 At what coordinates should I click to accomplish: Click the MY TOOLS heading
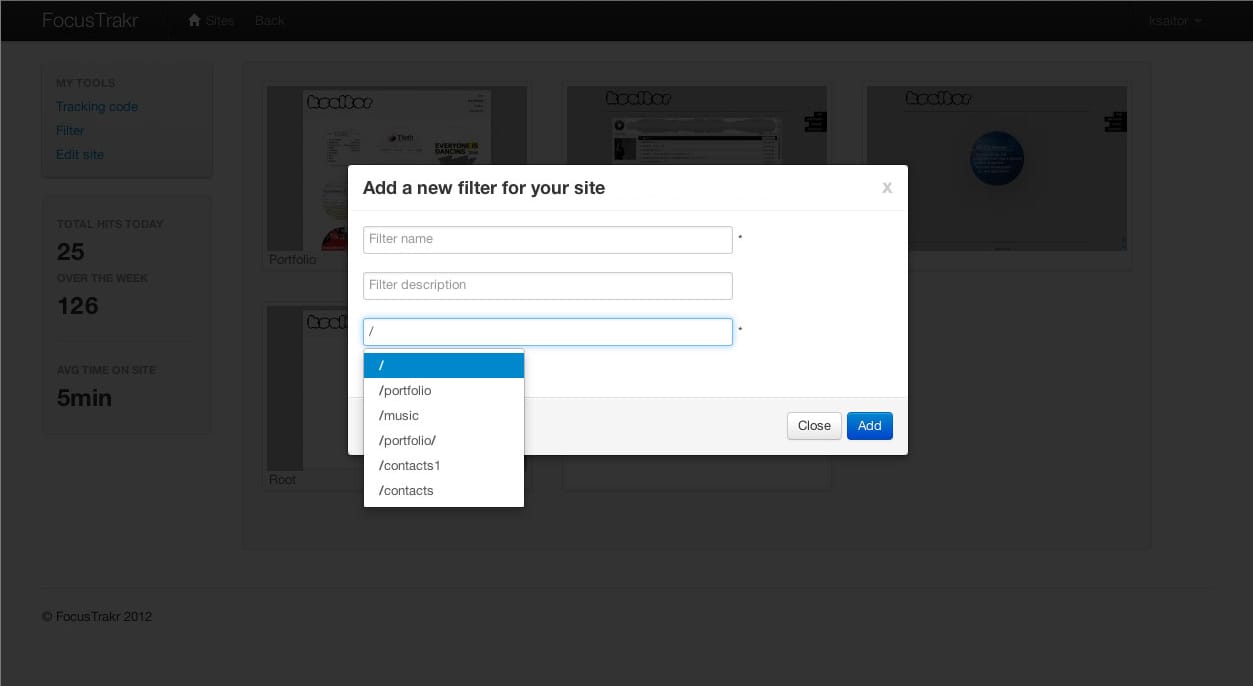pyautogui.click(x=85, y=83)
